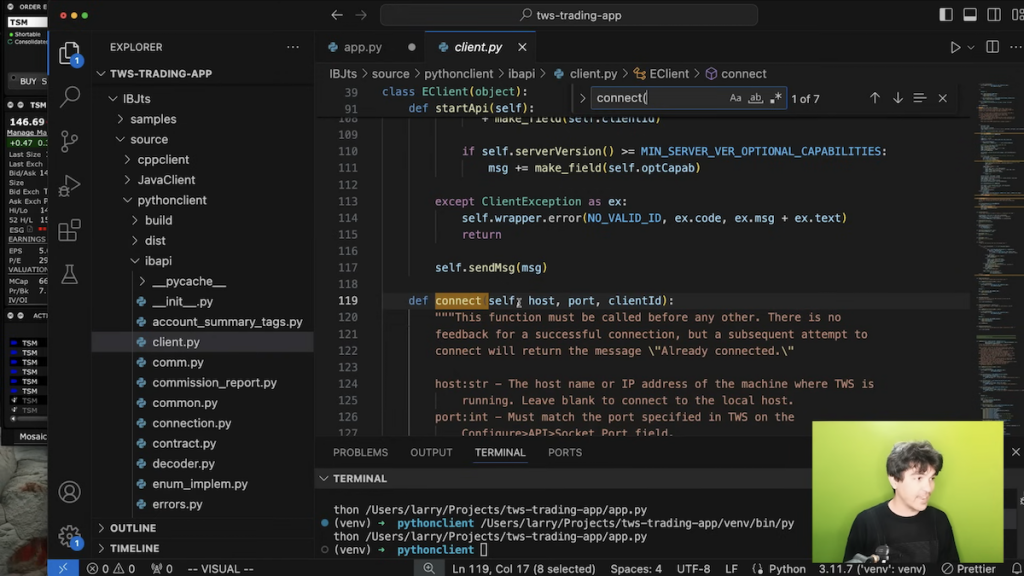
Task: Expand the OUTLINE section
Action: pyautogui.click(x=132, y=528)
